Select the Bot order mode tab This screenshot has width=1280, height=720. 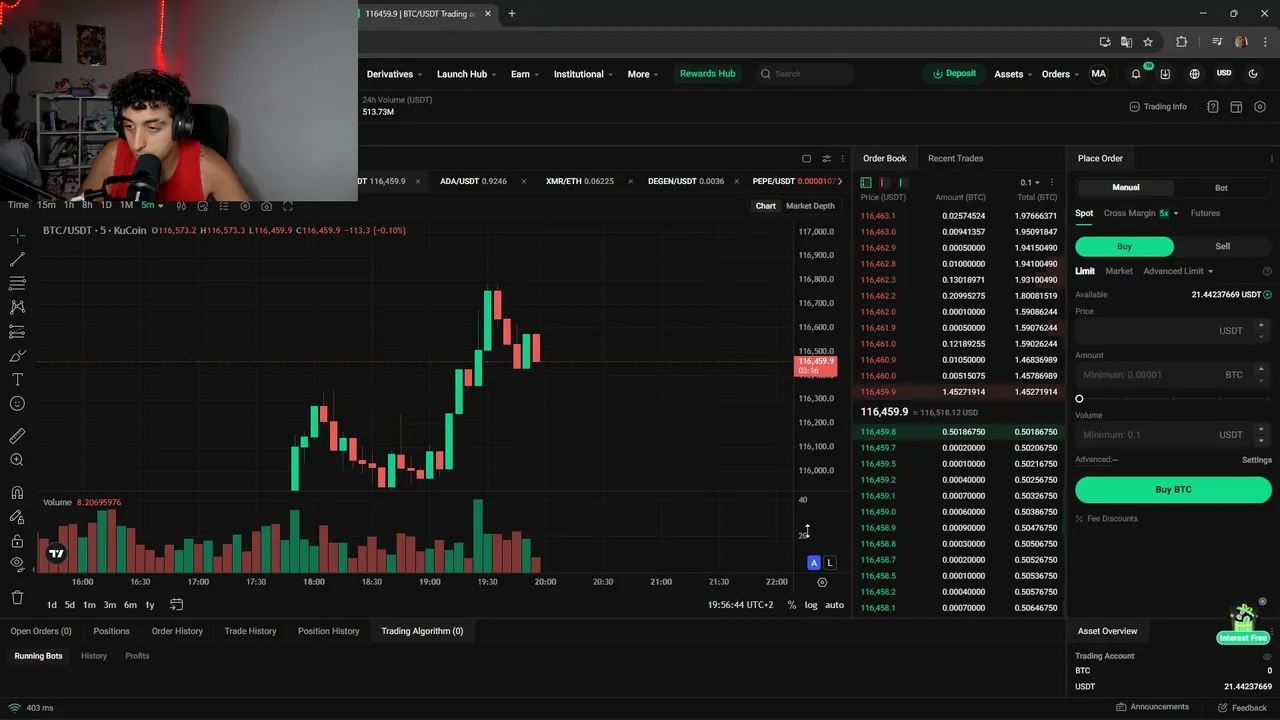1221,188
